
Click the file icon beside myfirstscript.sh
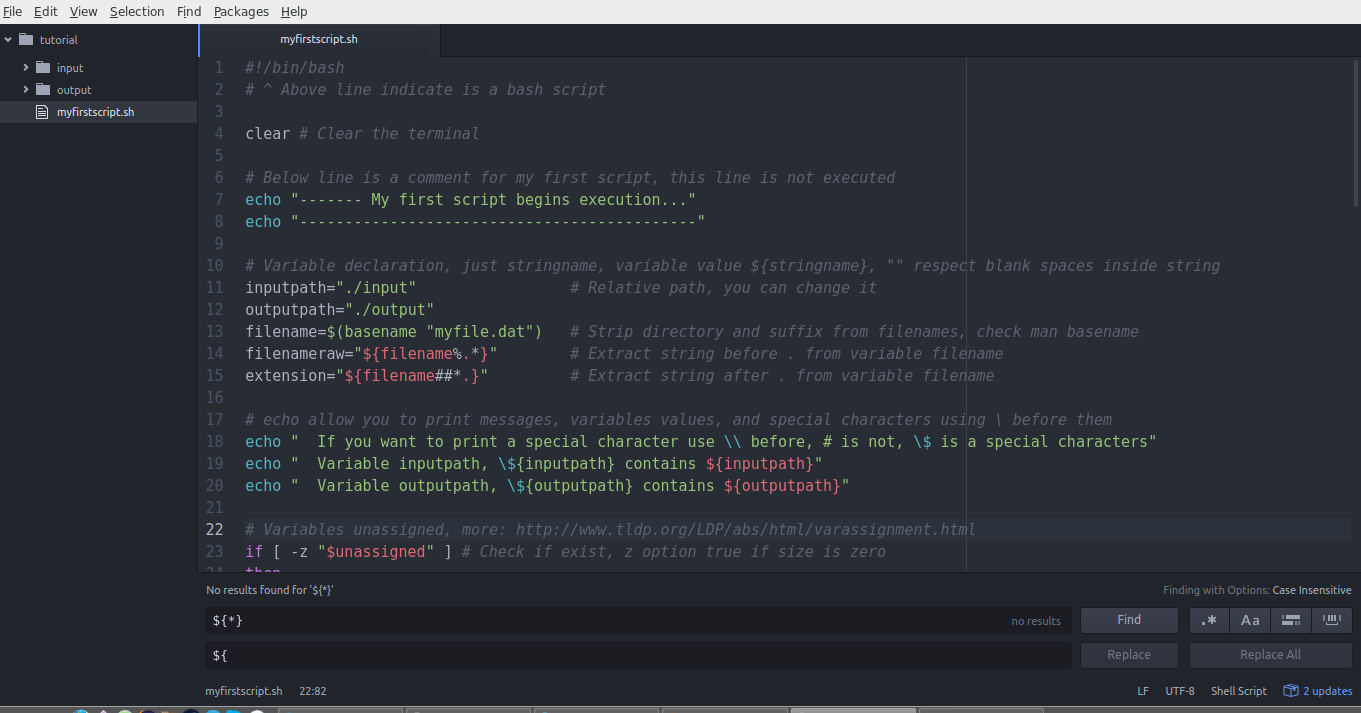click(x=41, y=112)
